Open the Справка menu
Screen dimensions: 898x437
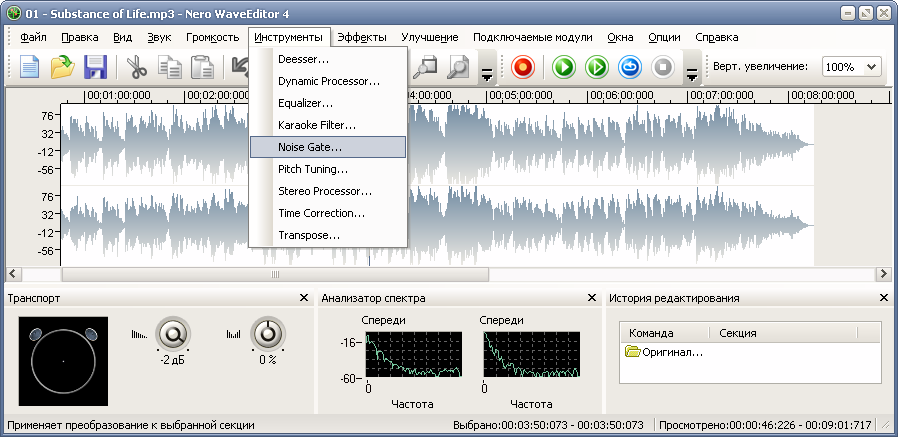pos(716,37)
